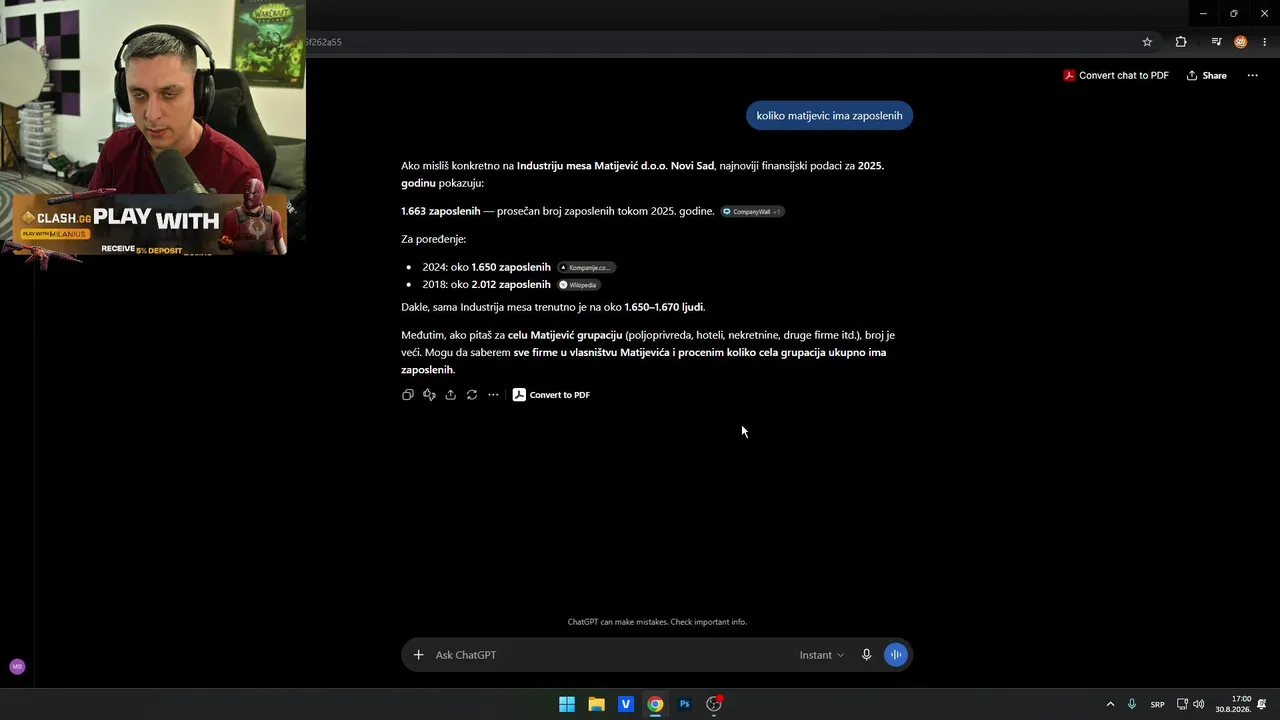The width and height of the screenshot is (1280, 720).
Task: Open Photoshop from the taskbar
Action: tap(685, 704)
